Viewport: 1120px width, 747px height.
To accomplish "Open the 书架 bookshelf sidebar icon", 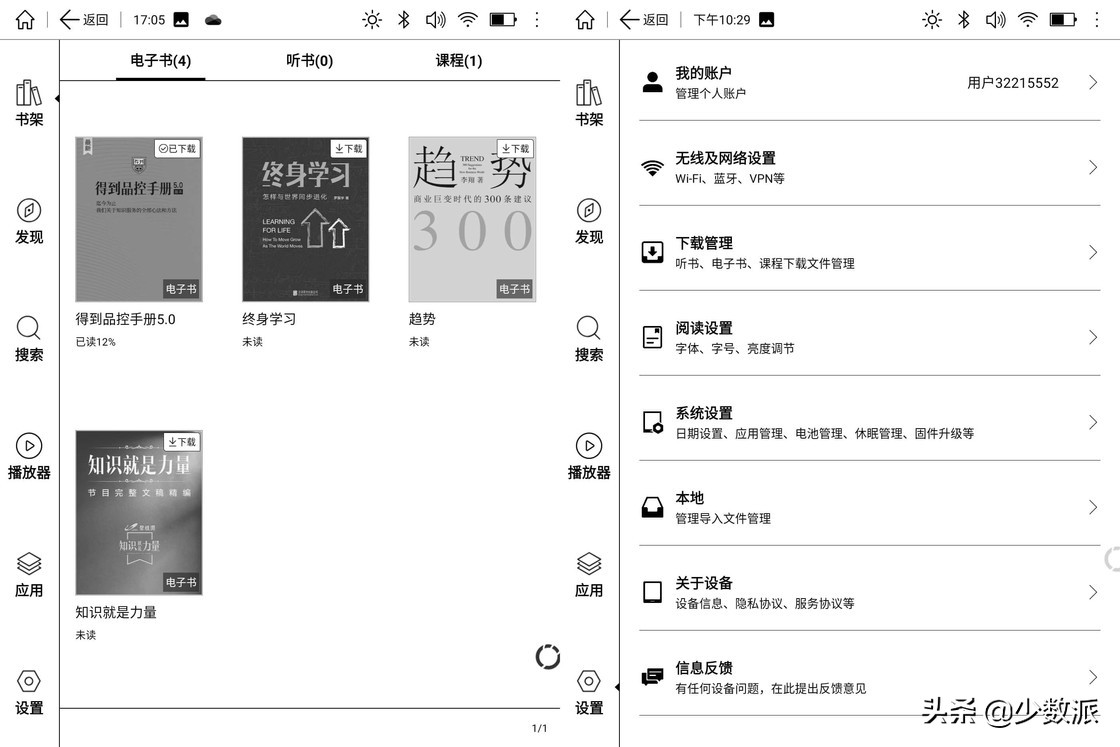I will [29, 102].
